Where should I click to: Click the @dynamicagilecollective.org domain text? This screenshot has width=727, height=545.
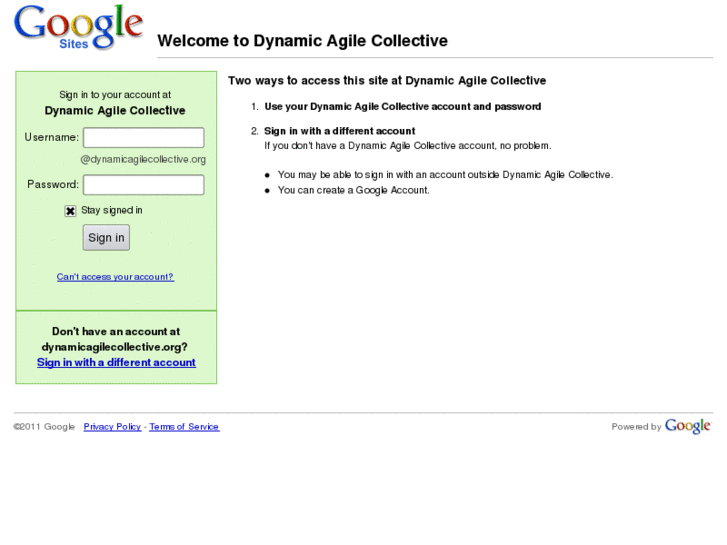(x=143, y=160)
